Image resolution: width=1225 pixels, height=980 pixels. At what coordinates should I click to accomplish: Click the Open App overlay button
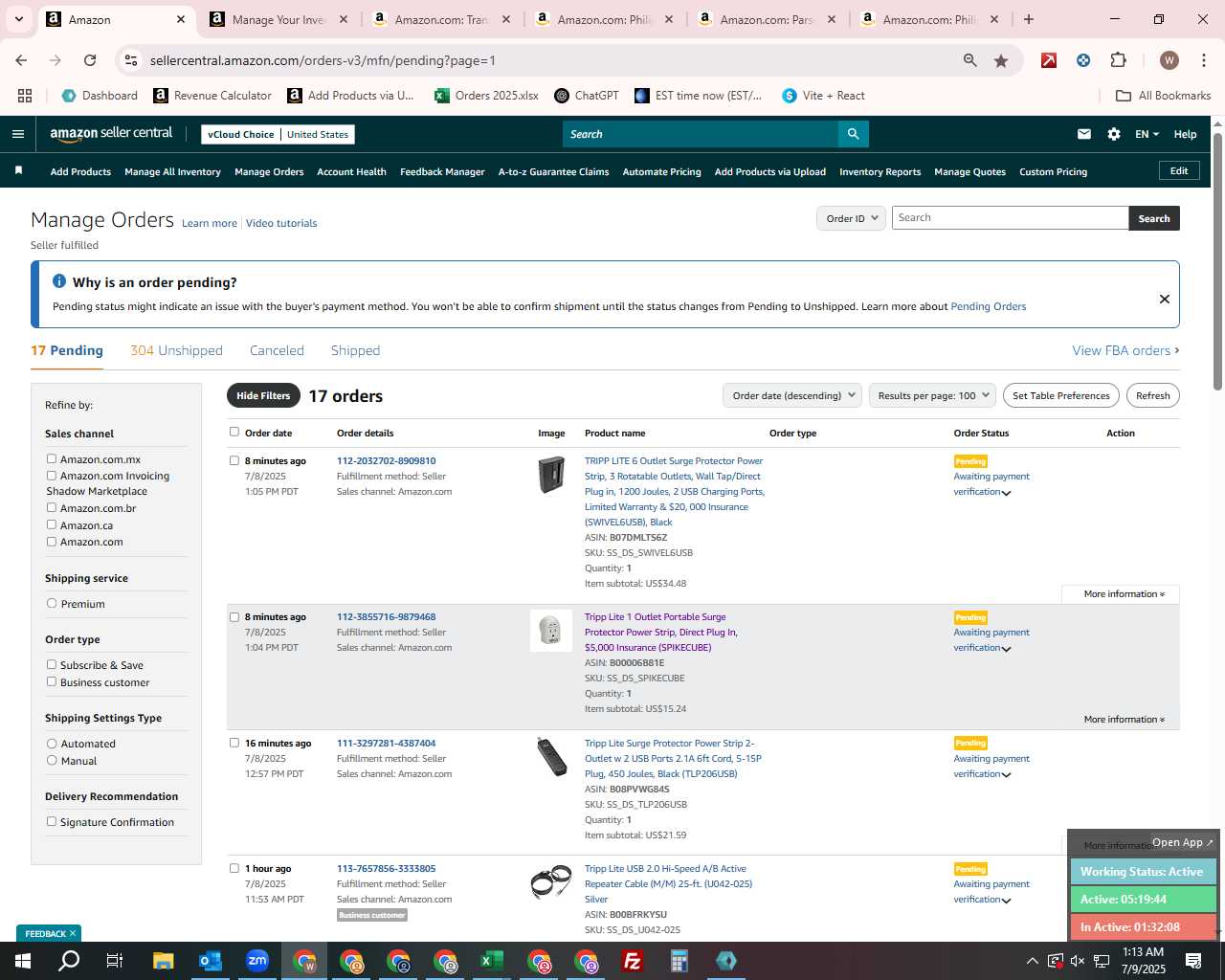tap(1182, 842)
